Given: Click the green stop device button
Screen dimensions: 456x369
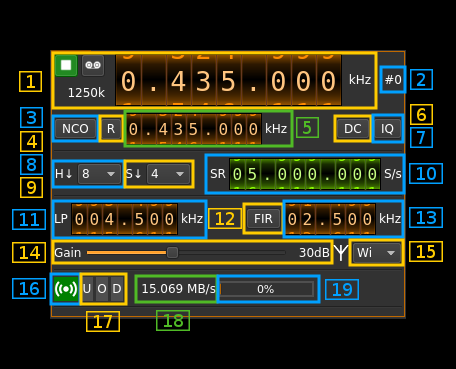Looking at the screenshot, I should click(66, 65).
